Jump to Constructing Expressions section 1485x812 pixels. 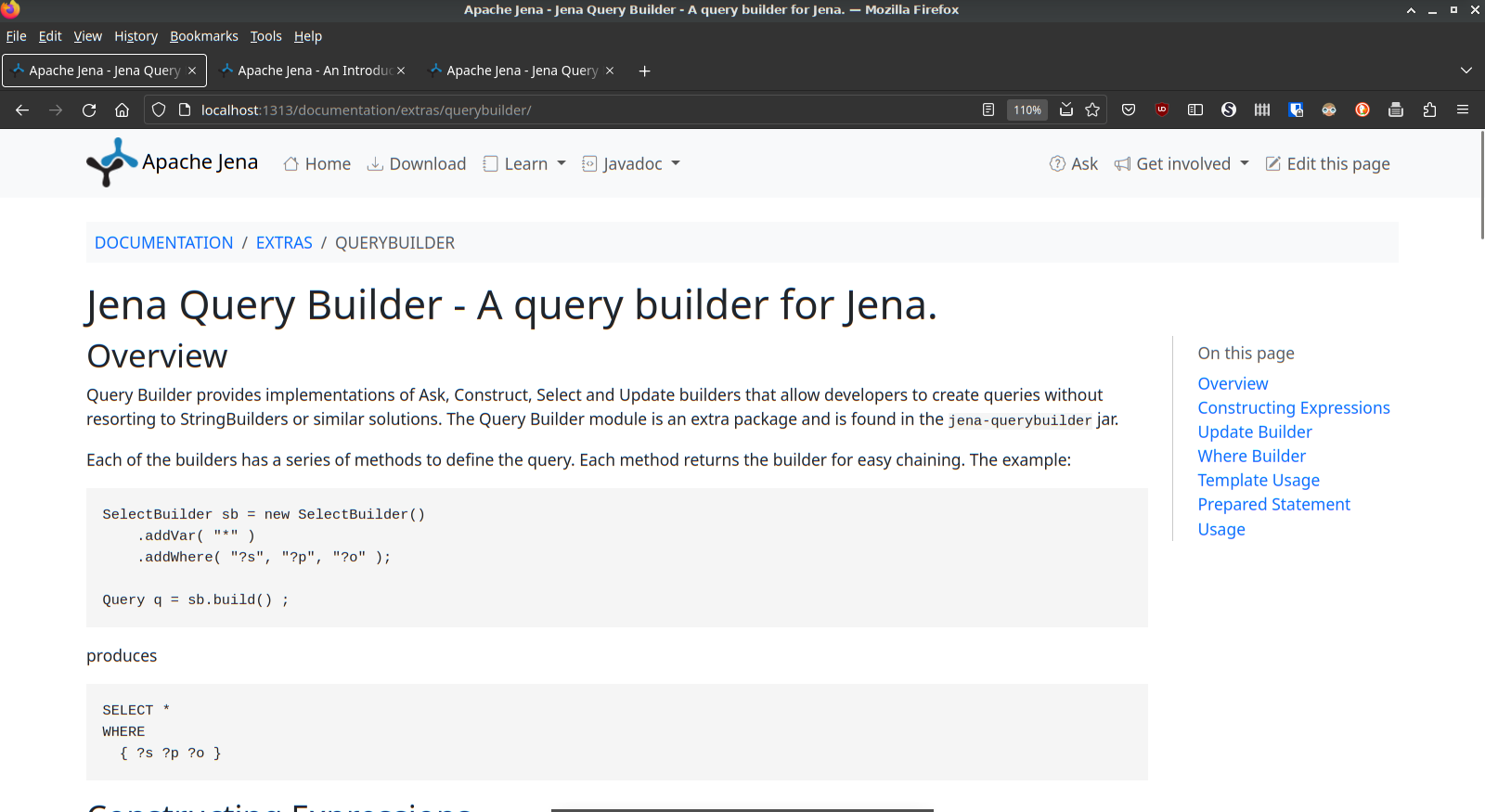(x=1294, y=407)
